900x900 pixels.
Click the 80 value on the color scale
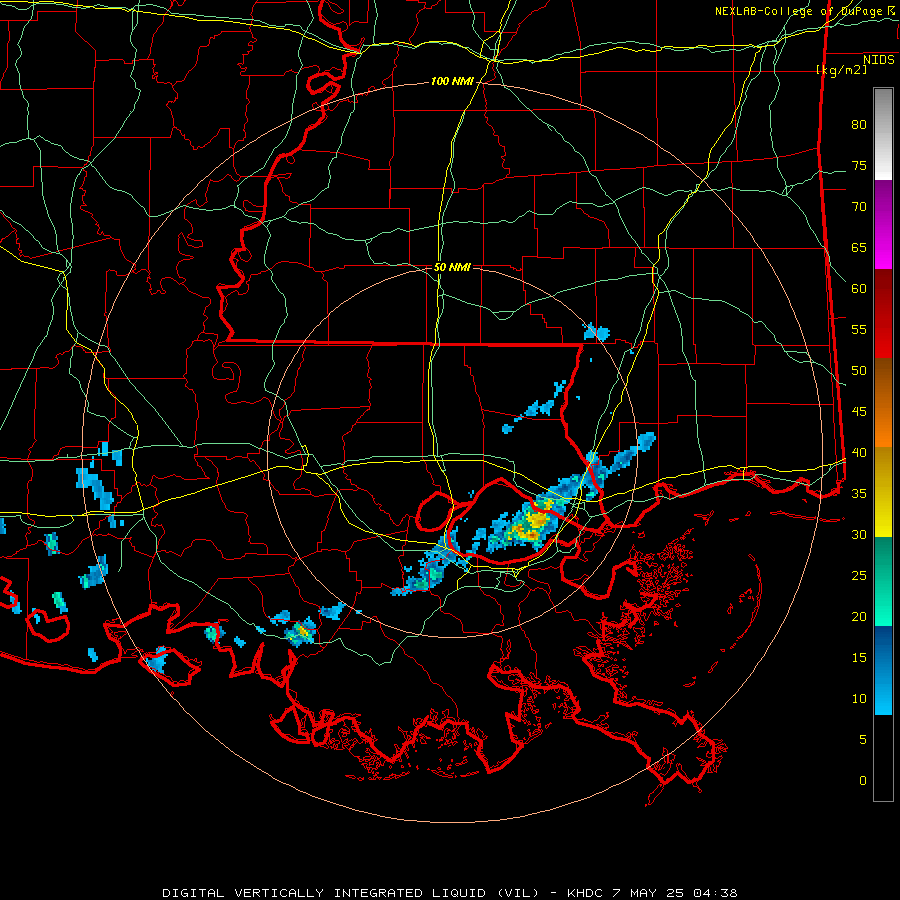point(859,125)
